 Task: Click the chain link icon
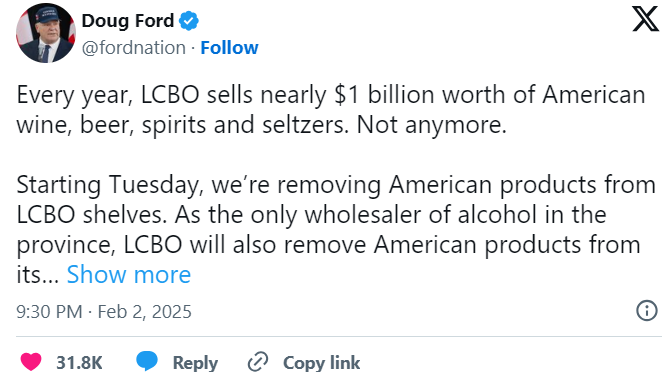[258, 362]
